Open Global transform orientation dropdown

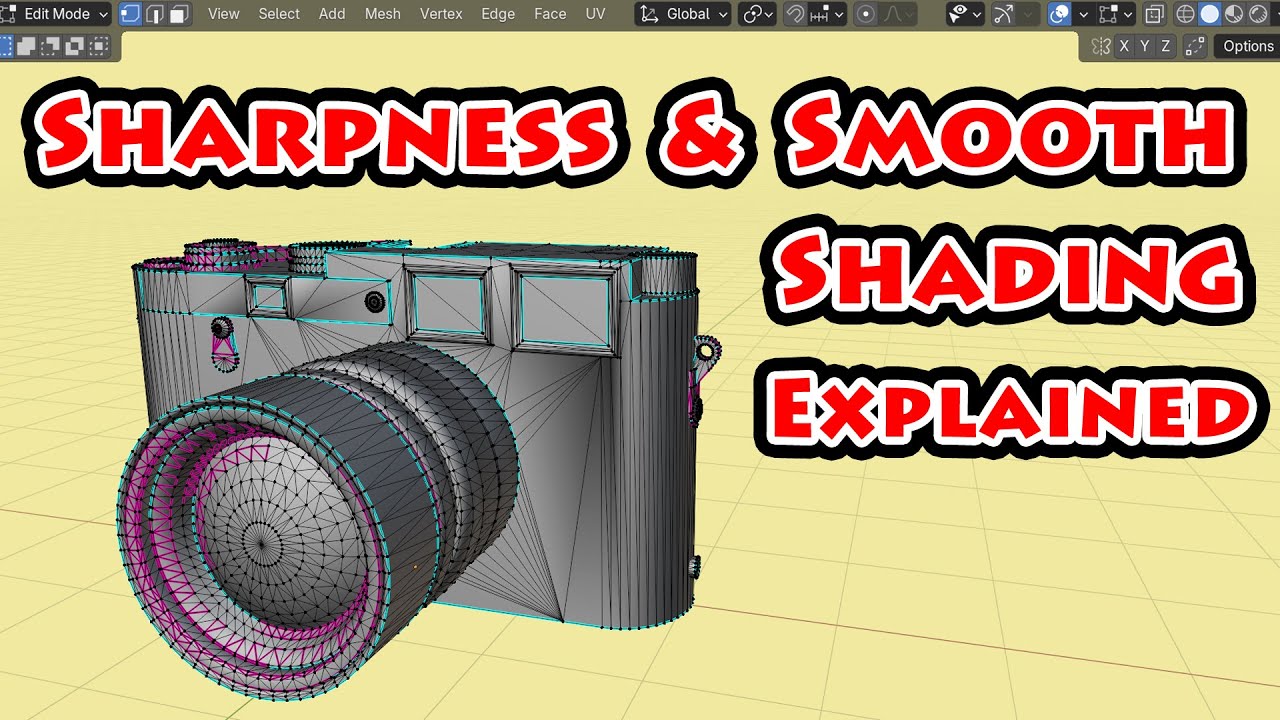pos(685,14)
